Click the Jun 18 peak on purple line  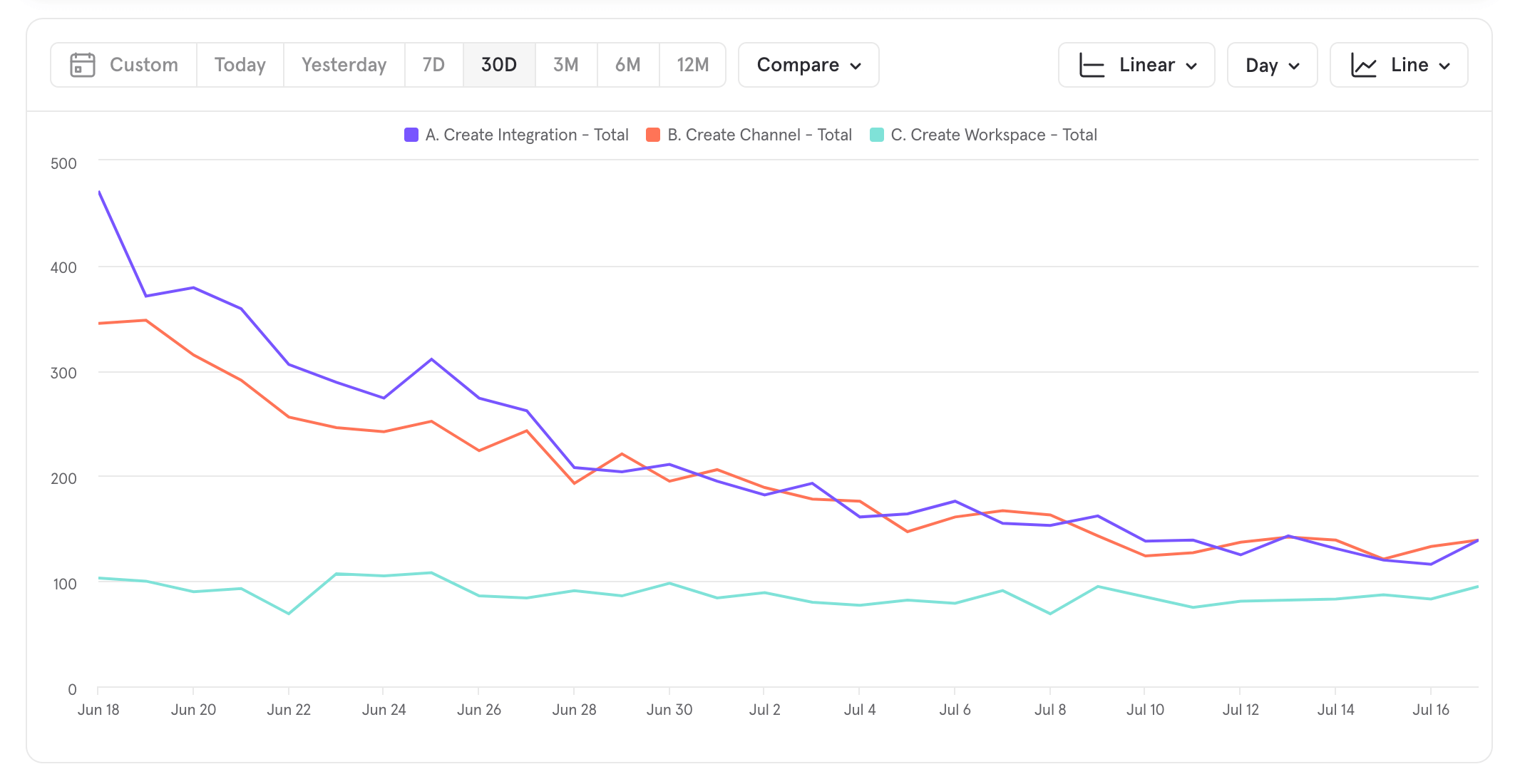point(99,192)
